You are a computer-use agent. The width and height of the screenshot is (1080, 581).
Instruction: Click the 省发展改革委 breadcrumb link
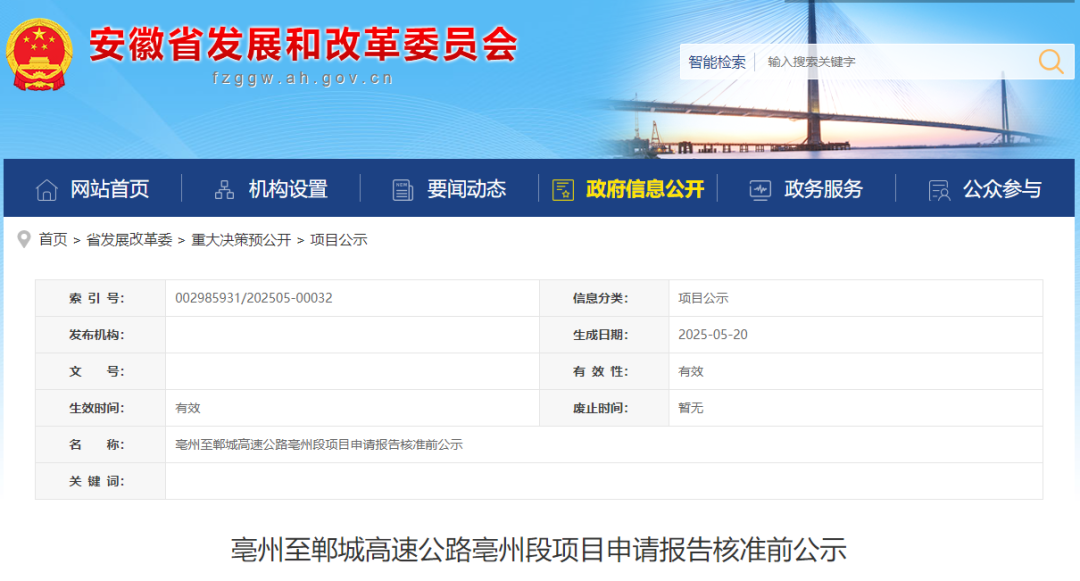pyautogui.click(x=129, y=240)
